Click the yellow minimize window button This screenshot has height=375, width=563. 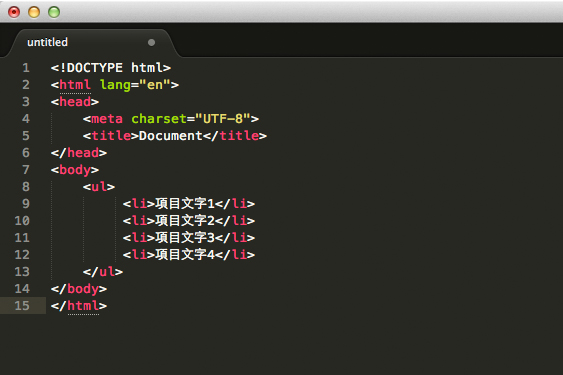coord(34,12)
